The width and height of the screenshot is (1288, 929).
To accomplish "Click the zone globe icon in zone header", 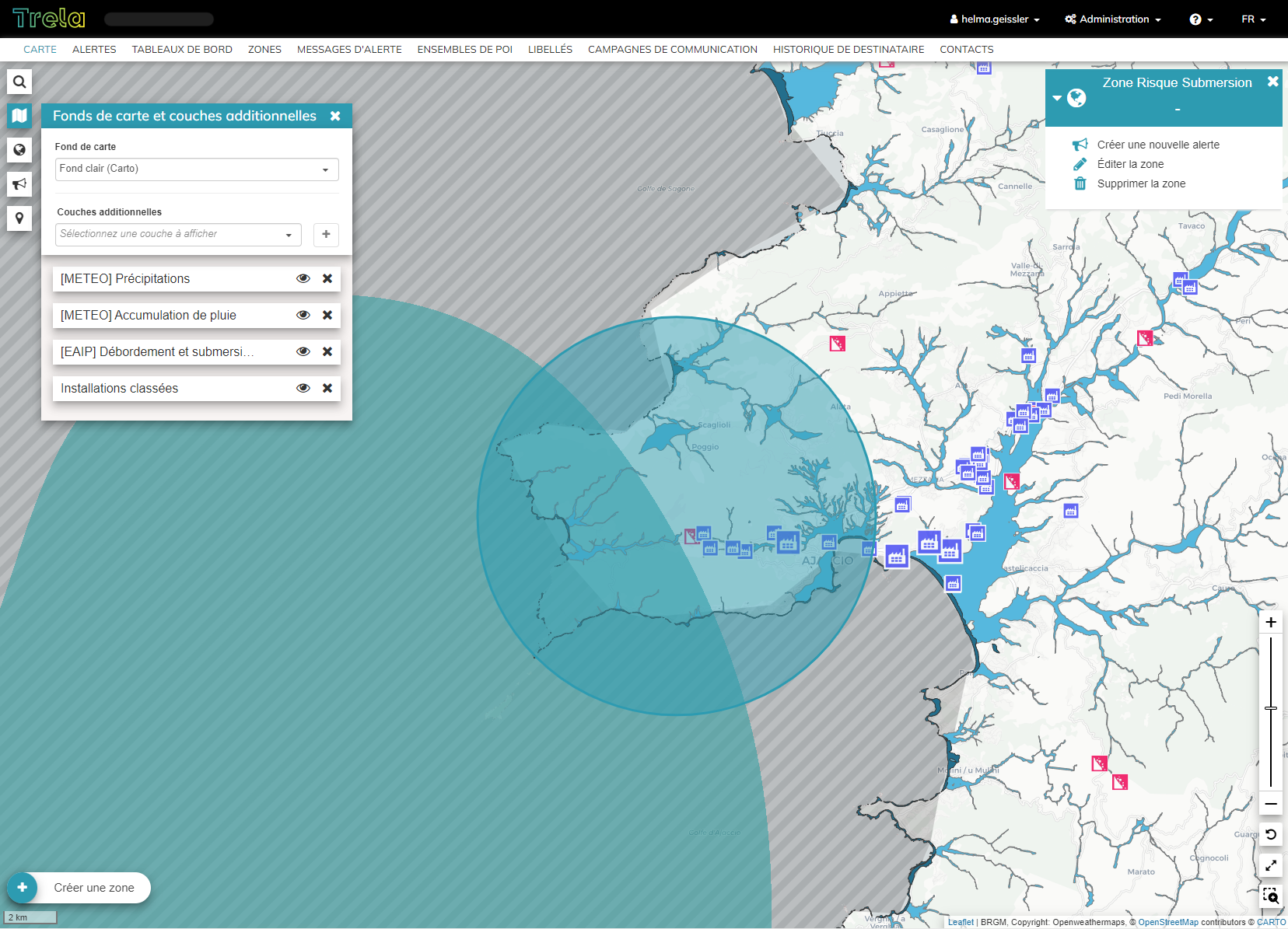I will (1076, 98).
